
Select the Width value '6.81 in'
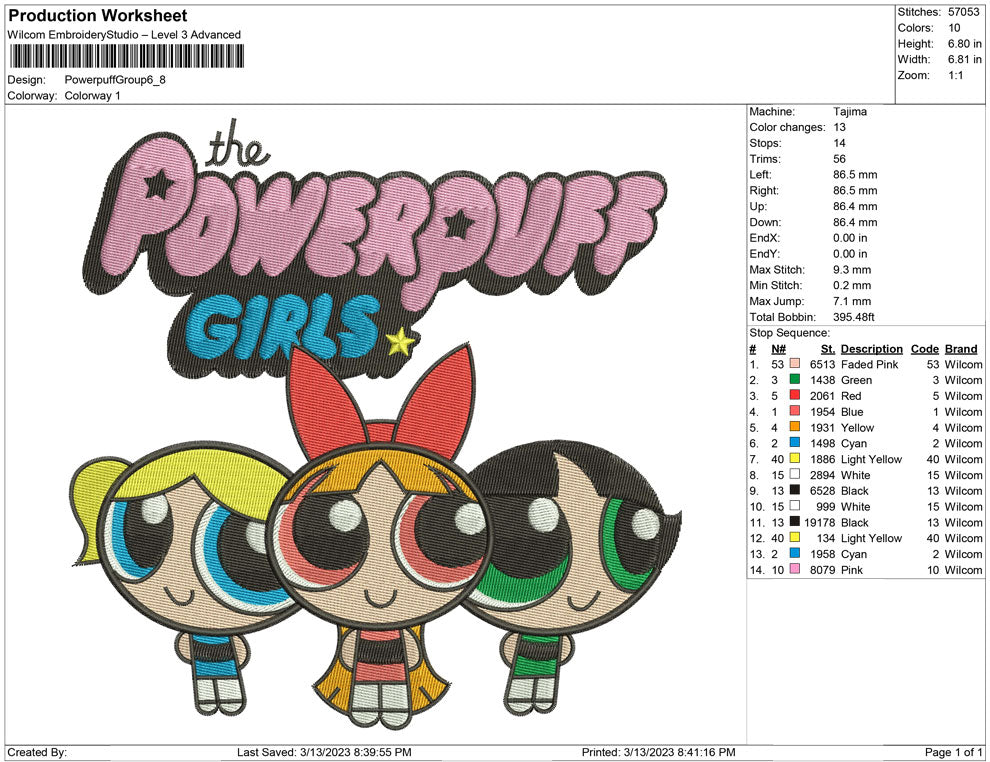(965, 59)
